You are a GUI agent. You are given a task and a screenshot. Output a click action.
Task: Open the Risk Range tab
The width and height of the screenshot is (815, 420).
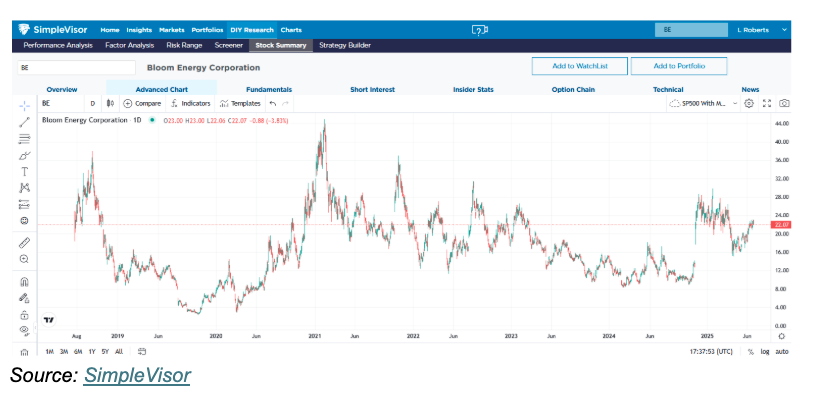(184, 45)
